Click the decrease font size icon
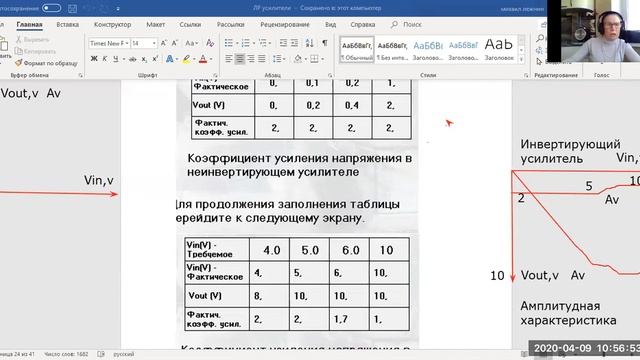The image size is (640, 360). 175,43
